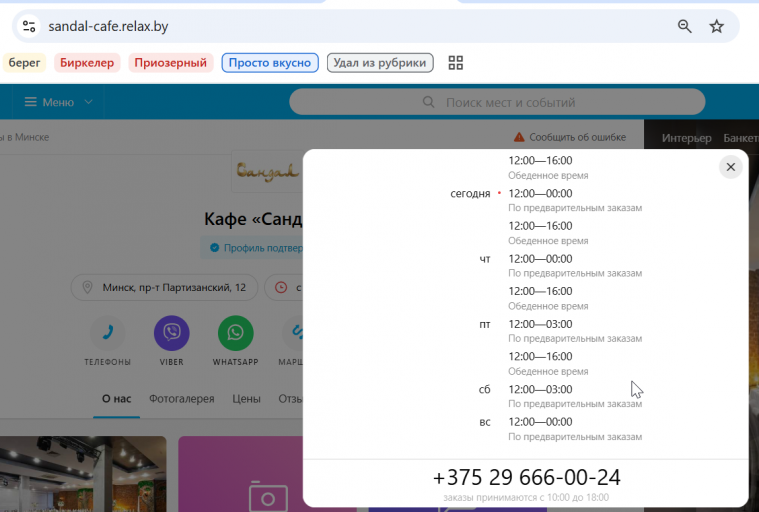The height and width of the screenshot is (512, 759).
Task: Click the Кафе «Сандал» heading
Action: [x=253, y=219]
